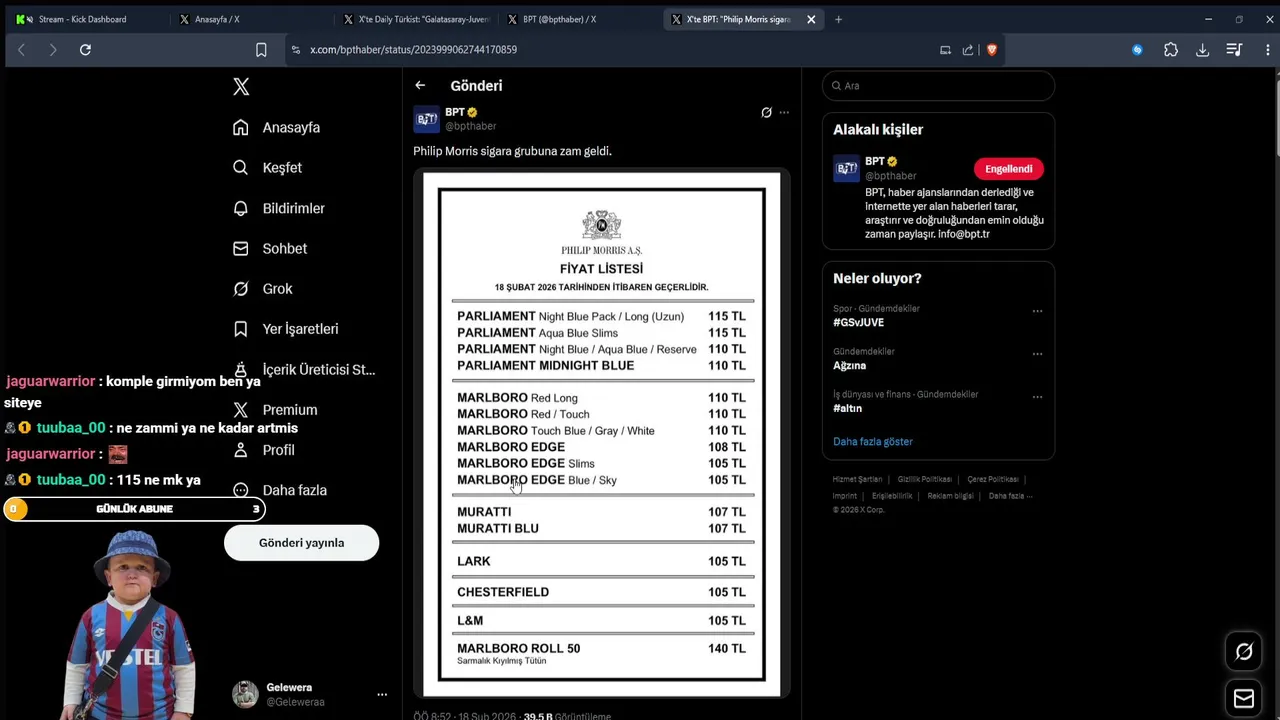Switch to the Stream - Kick Dashboard tab
Viewport: 1280px width, 720px height.
pyautogui.click(x=82, y=19)
